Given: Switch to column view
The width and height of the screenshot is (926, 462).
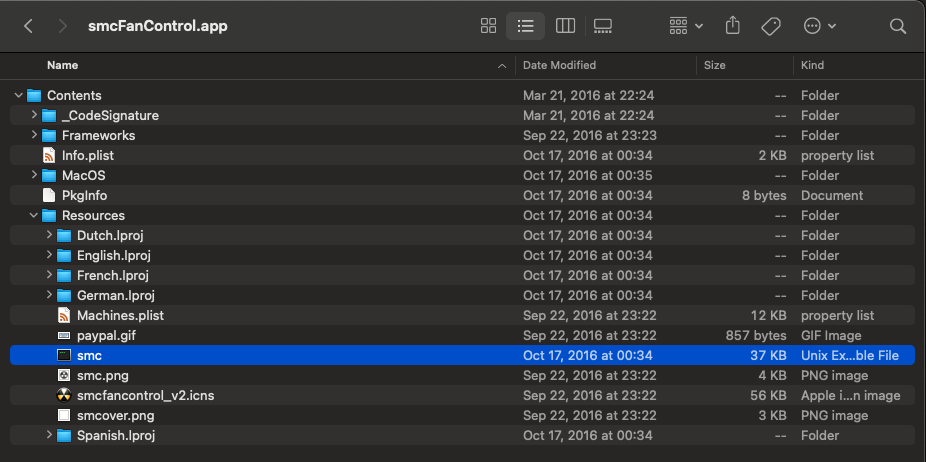Looking at the screenshot, I should click(x=565, y=25).
